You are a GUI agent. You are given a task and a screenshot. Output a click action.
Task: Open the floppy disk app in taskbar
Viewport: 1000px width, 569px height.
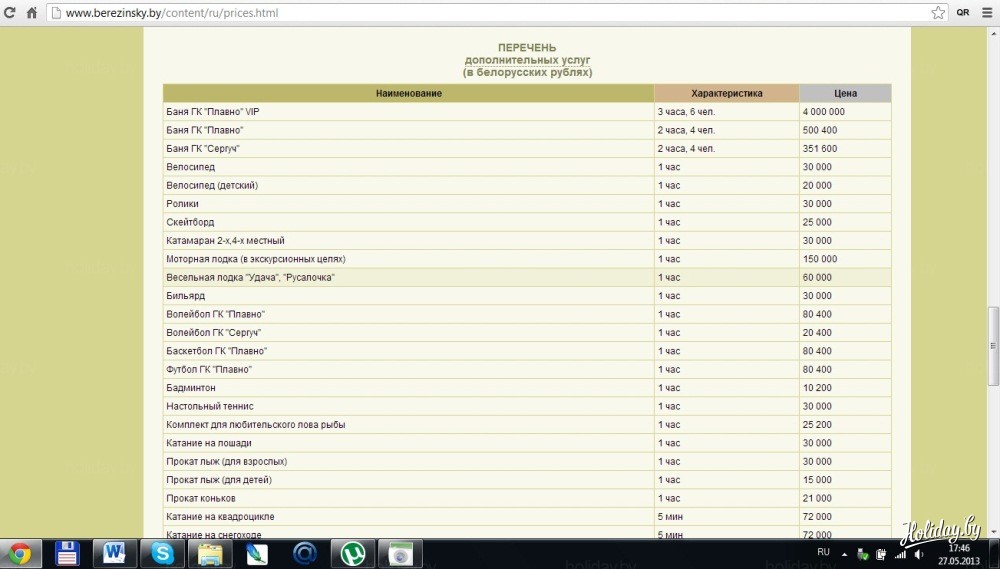click(x=67, y=553)
